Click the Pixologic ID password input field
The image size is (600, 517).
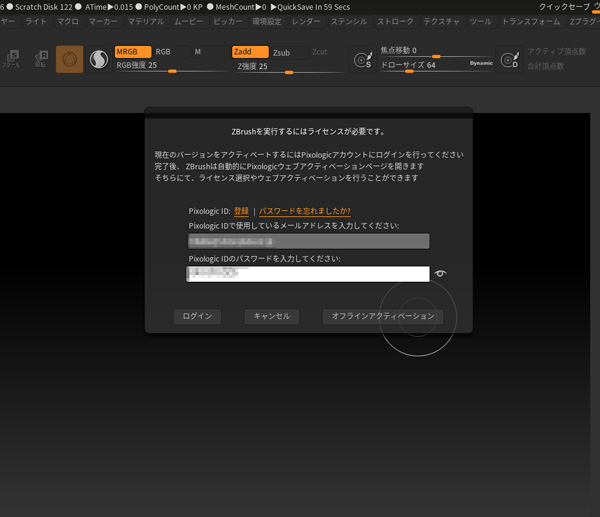(x=308, y=274)
